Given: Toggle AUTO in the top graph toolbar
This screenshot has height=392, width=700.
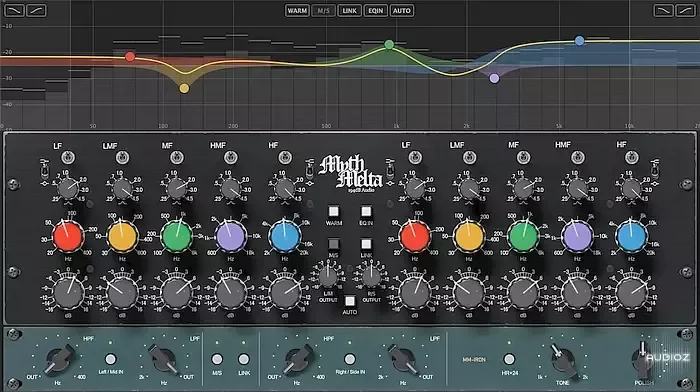Looking at the screenshot, I should 402,11.
